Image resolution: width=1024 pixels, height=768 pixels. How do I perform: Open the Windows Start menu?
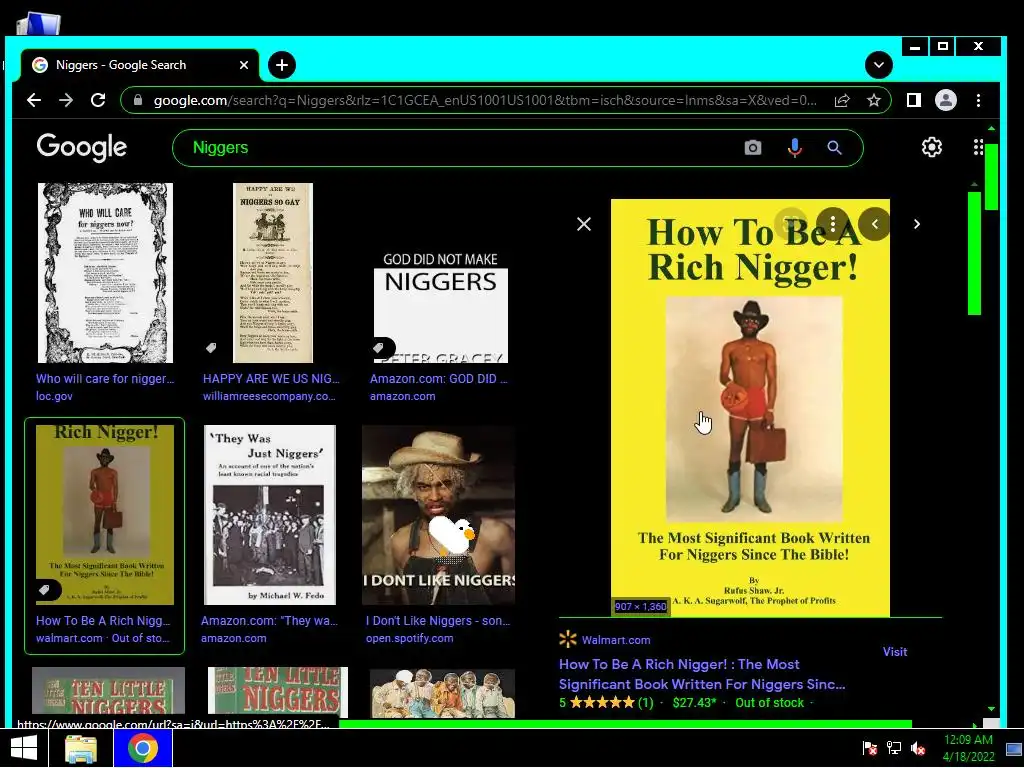pos(24,748)
